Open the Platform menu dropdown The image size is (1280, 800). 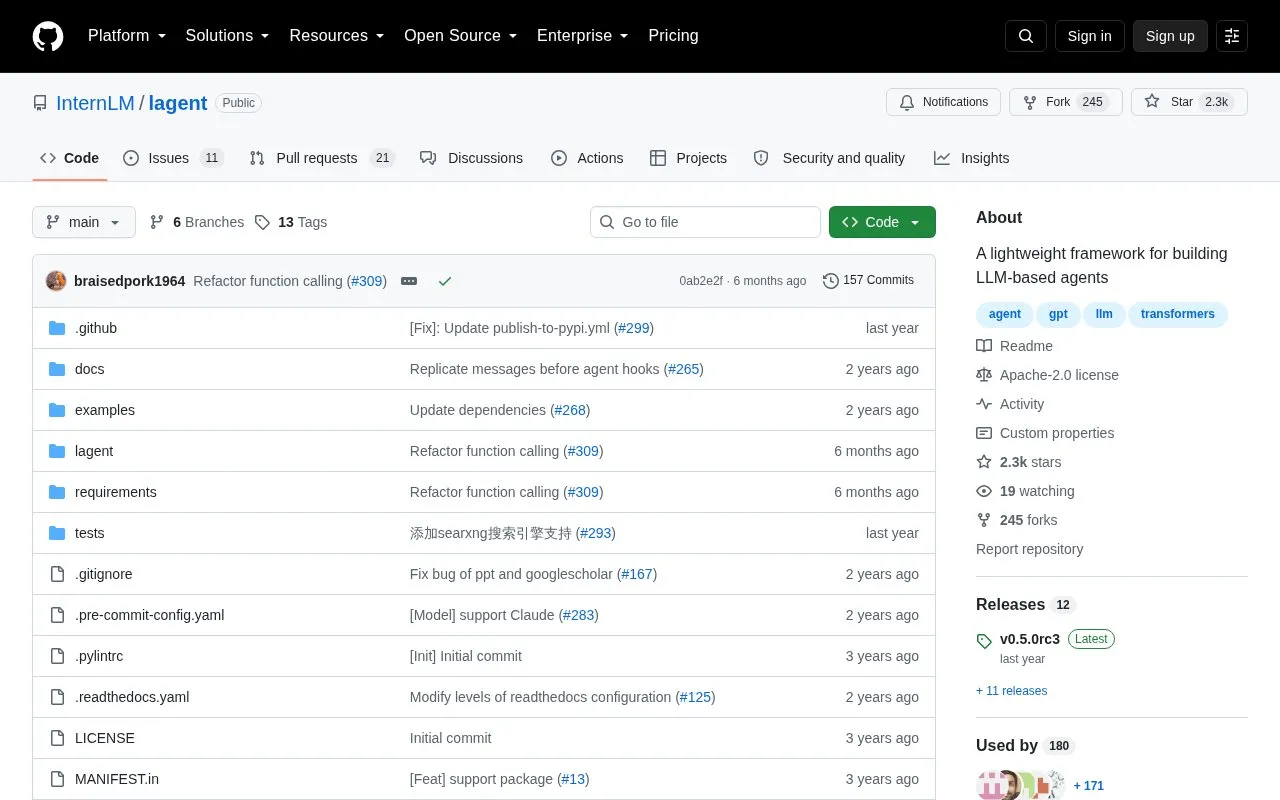tap(127, 36)
